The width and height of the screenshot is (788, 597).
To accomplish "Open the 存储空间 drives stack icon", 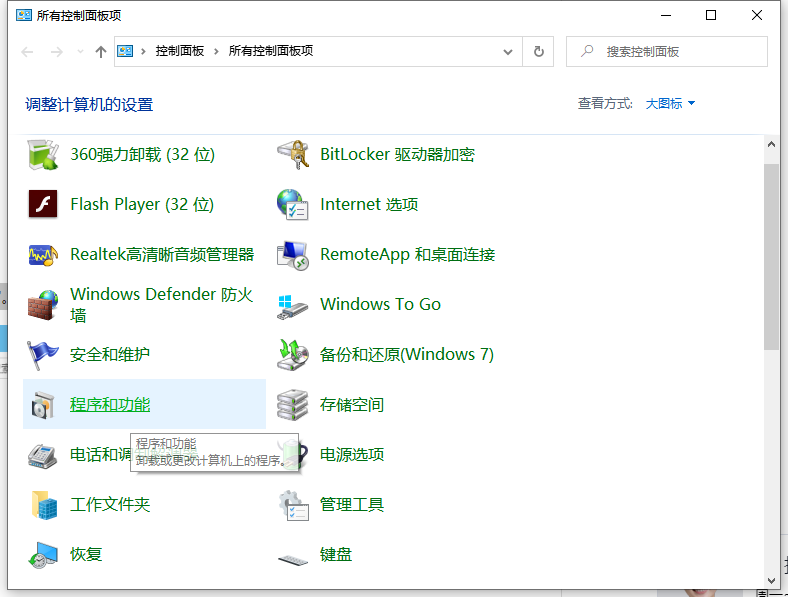I will click(292, 405).
